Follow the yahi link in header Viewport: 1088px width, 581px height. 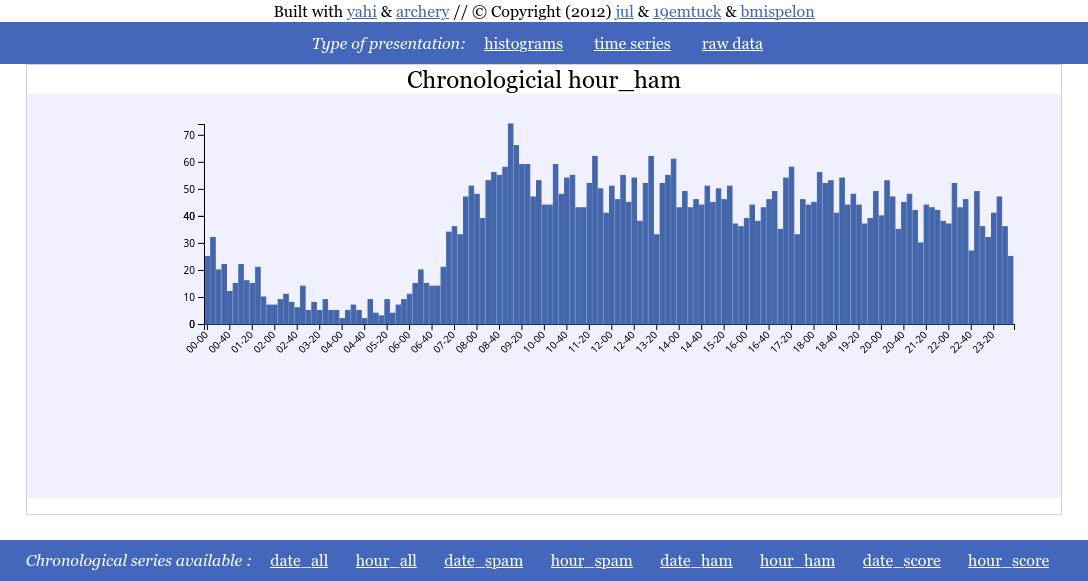362,12
